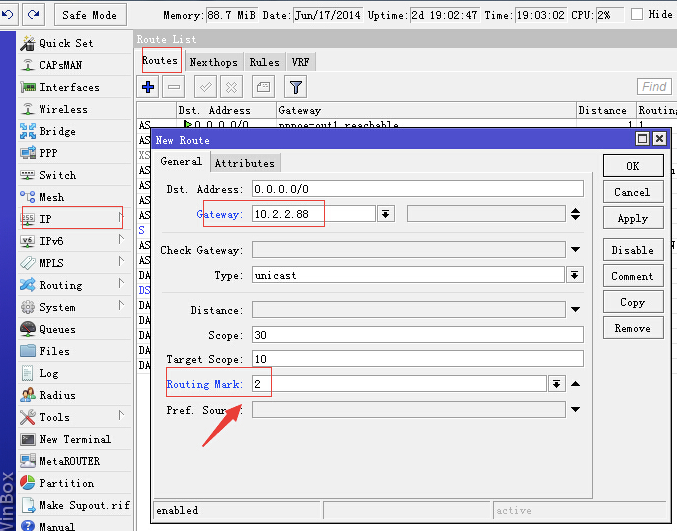
Task: Click the Gateway add/remove stepper arrows
Action: [x=575, y=214]
